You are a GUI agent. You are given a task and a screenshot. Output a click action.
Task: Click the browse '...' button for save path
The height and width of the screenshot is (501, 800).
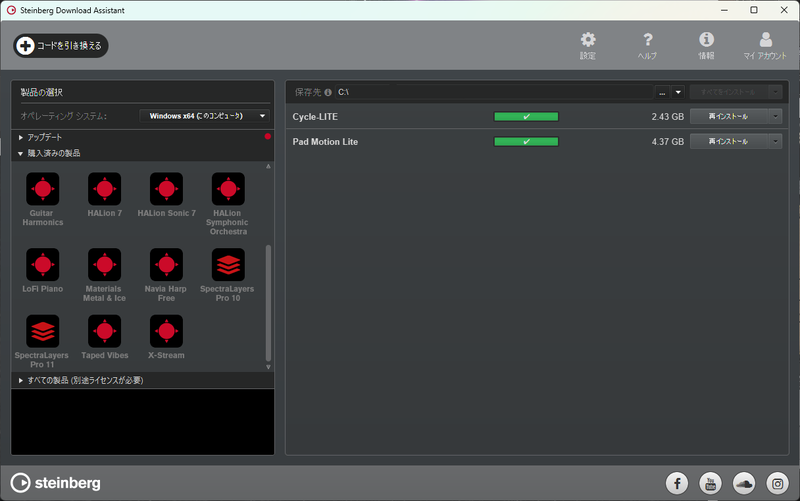coord(662,92)
